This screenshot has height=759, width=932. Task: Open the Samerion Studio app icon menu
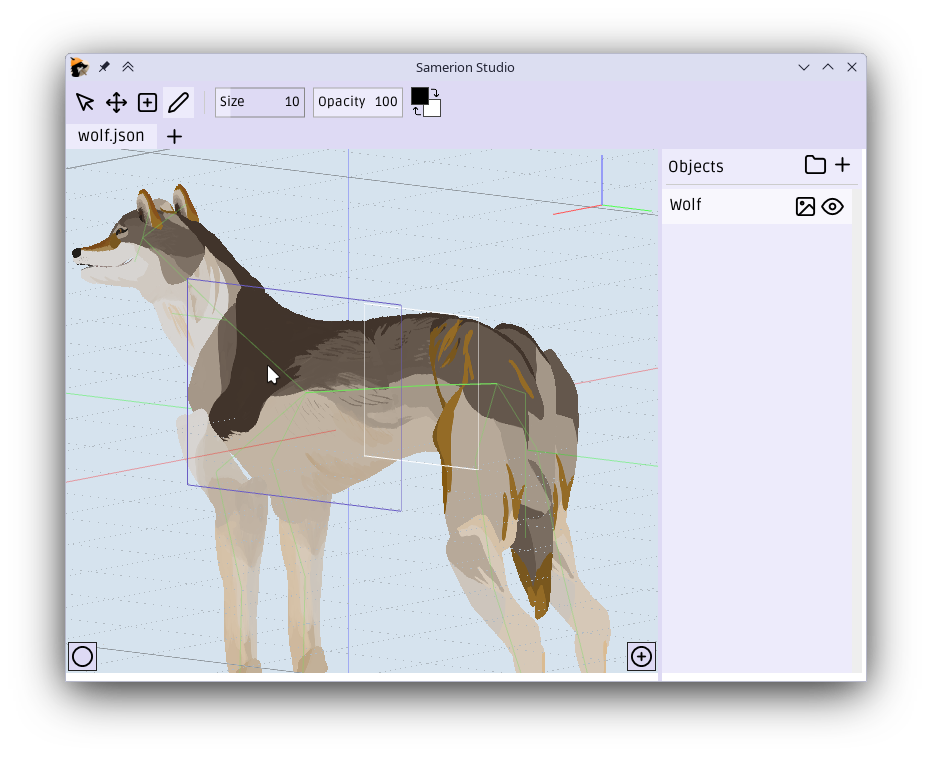(80, 67)
